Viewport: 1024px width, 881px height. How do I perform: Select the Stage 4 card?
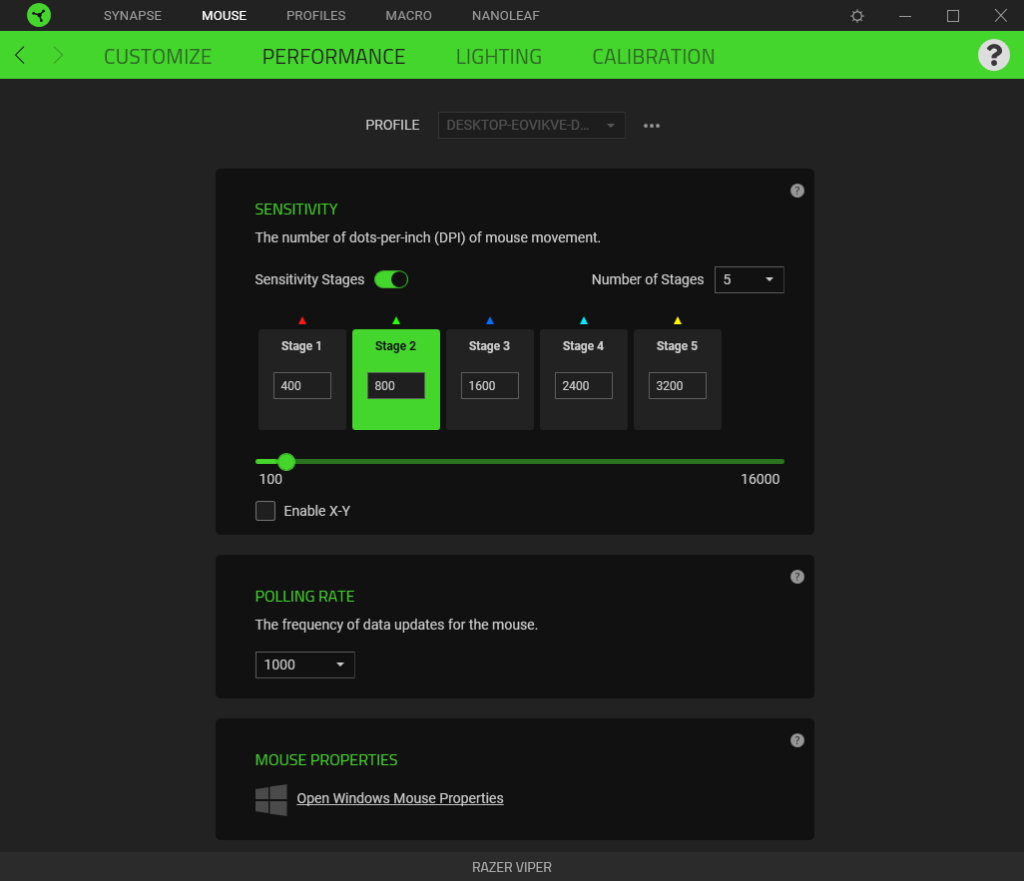584,379
